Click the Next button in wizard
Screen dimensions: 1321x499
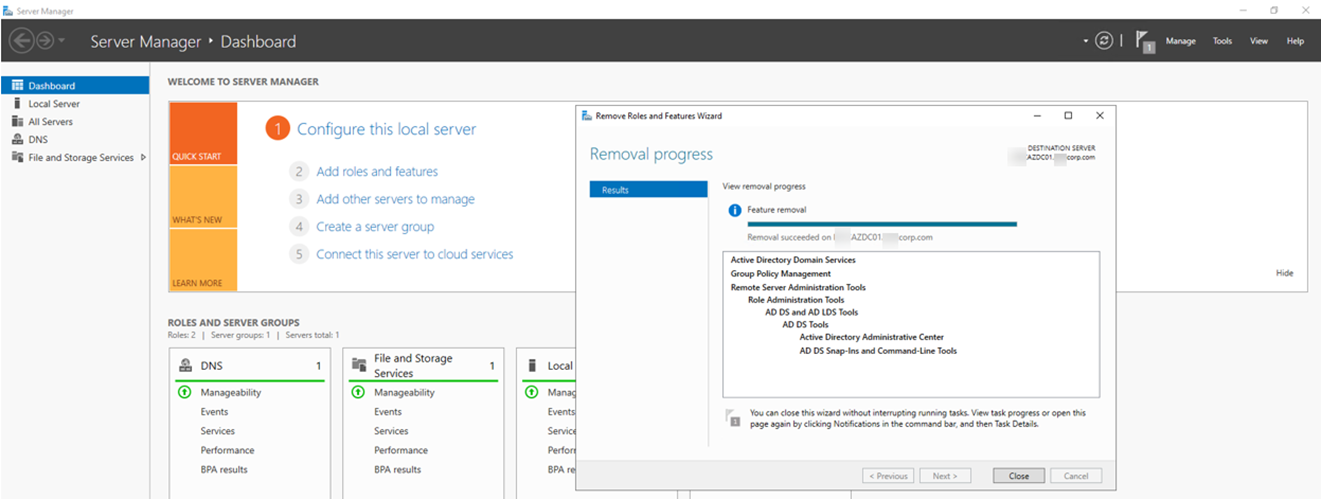tap(945, 476)
